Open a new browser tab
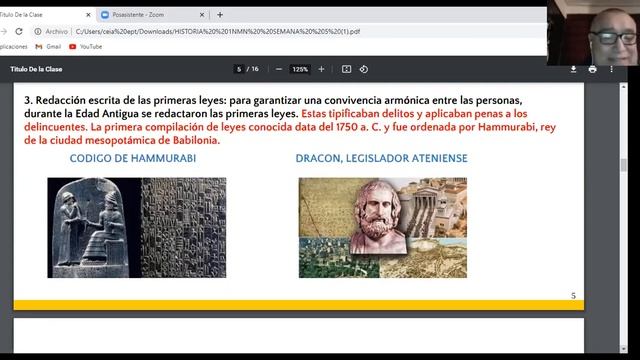The image size is (640, 360). point(220,15)
